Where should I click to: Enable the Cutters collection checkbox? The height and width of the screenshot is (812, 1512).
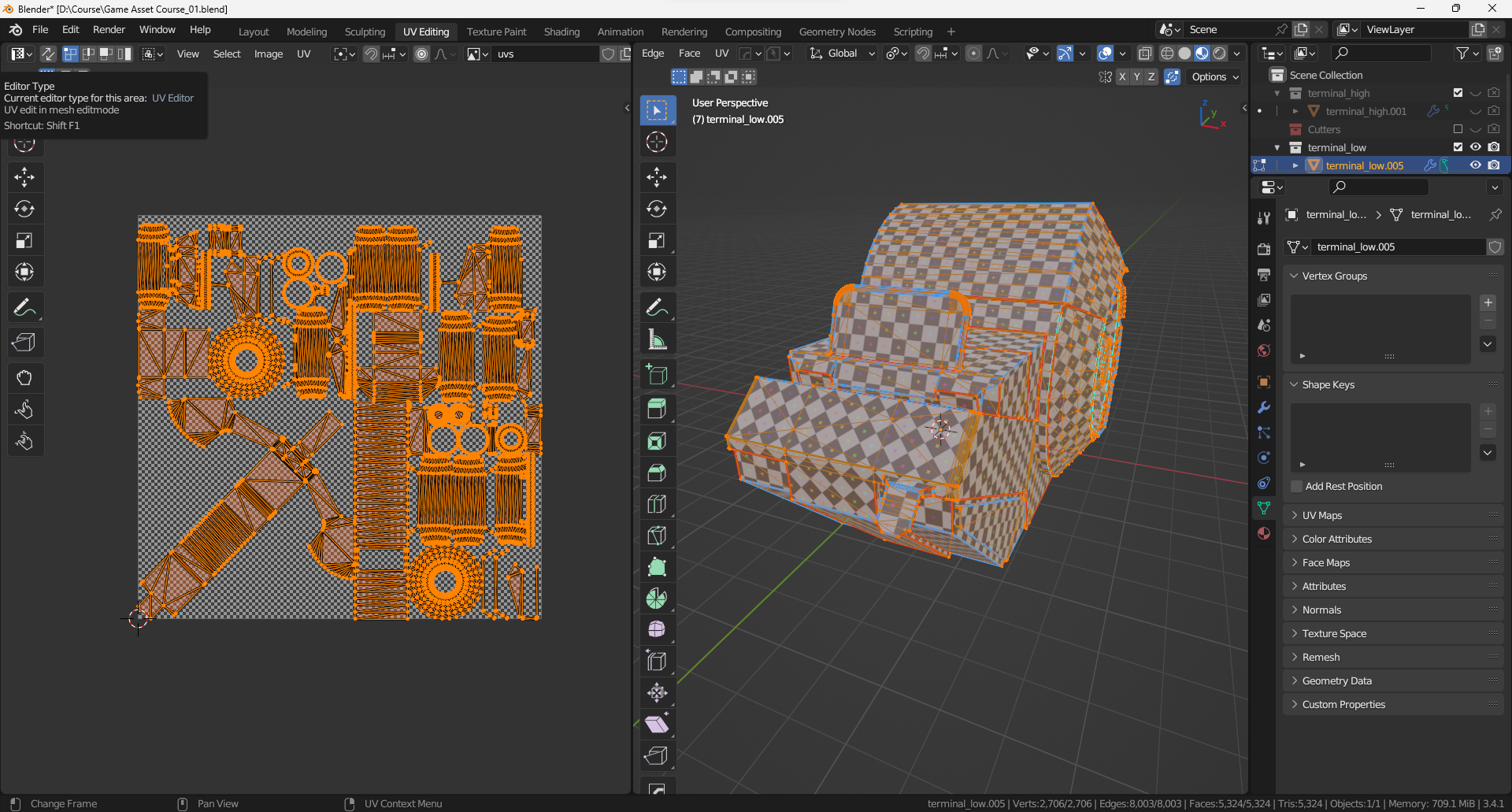[x=1458, y=129]
